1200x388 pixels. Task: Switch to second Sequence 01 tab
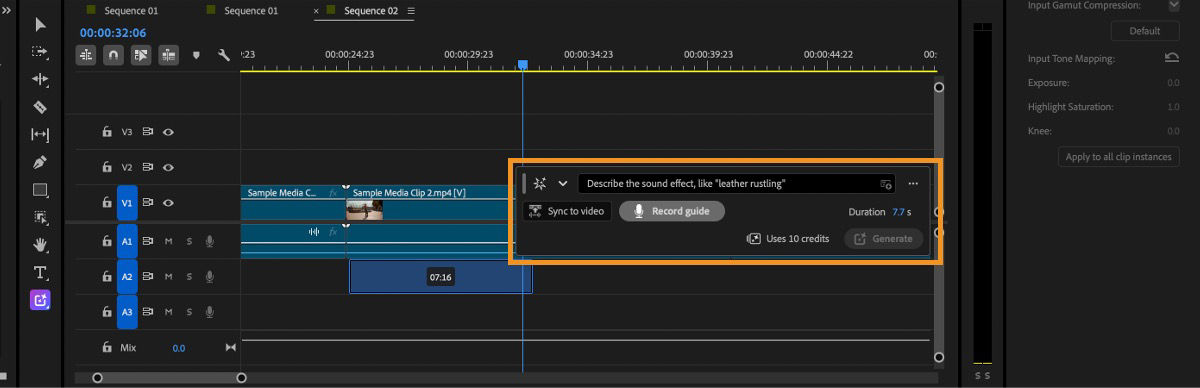251,10
